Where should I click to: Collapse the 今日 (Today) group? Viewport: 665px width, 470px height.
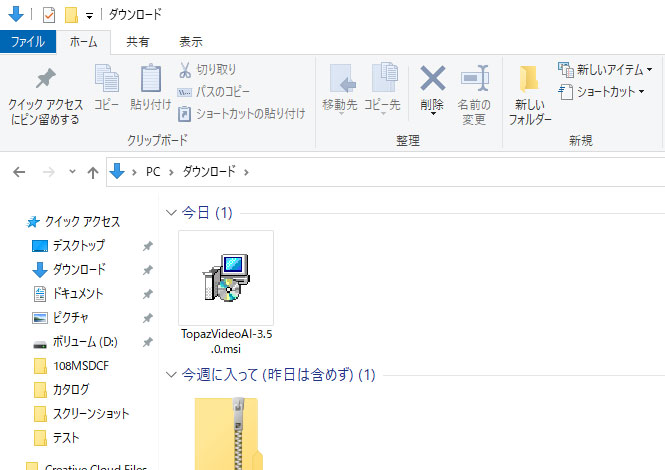[171, 213]
